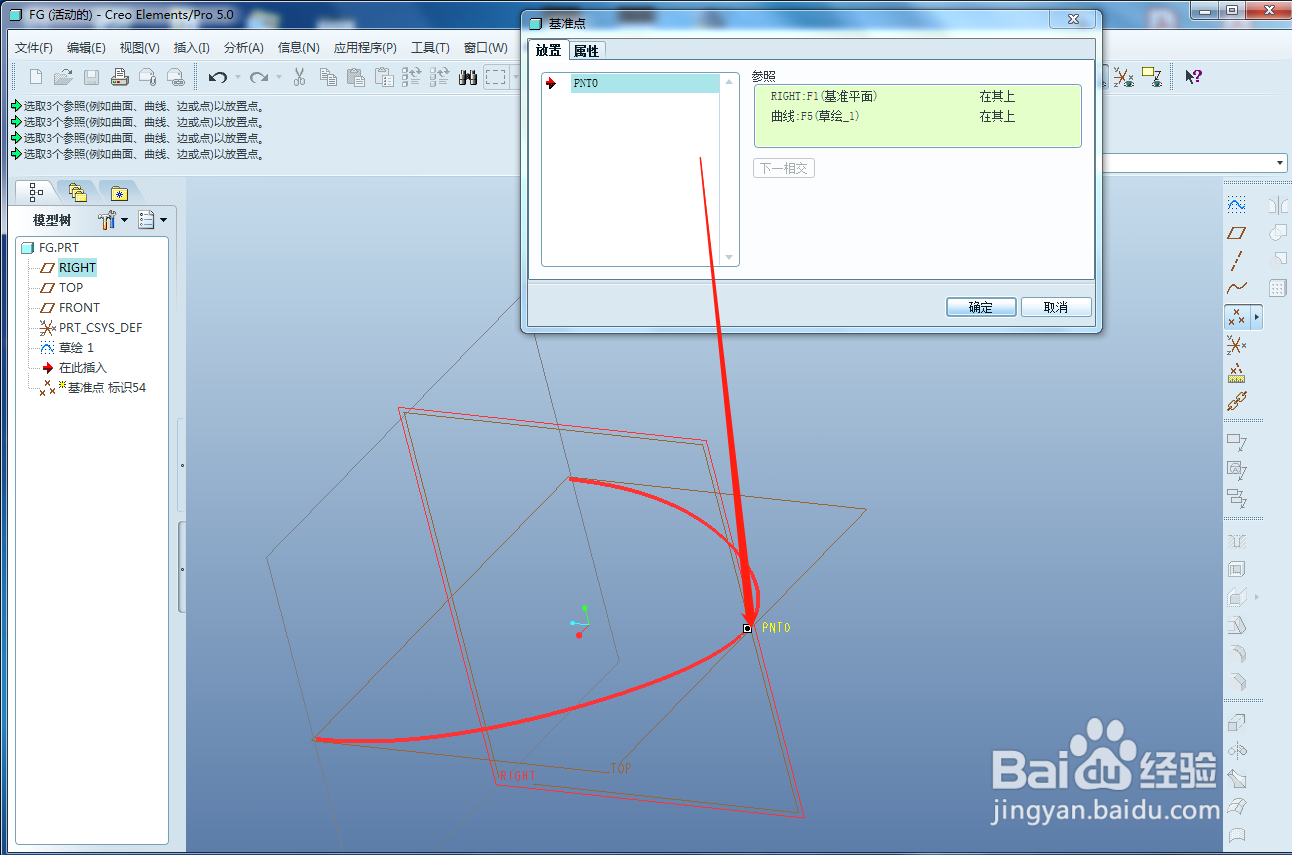Select the Datum Curve tool
Viewport: 1292px width, 855px height.
pyautogui.click(x=1237, y=289)
